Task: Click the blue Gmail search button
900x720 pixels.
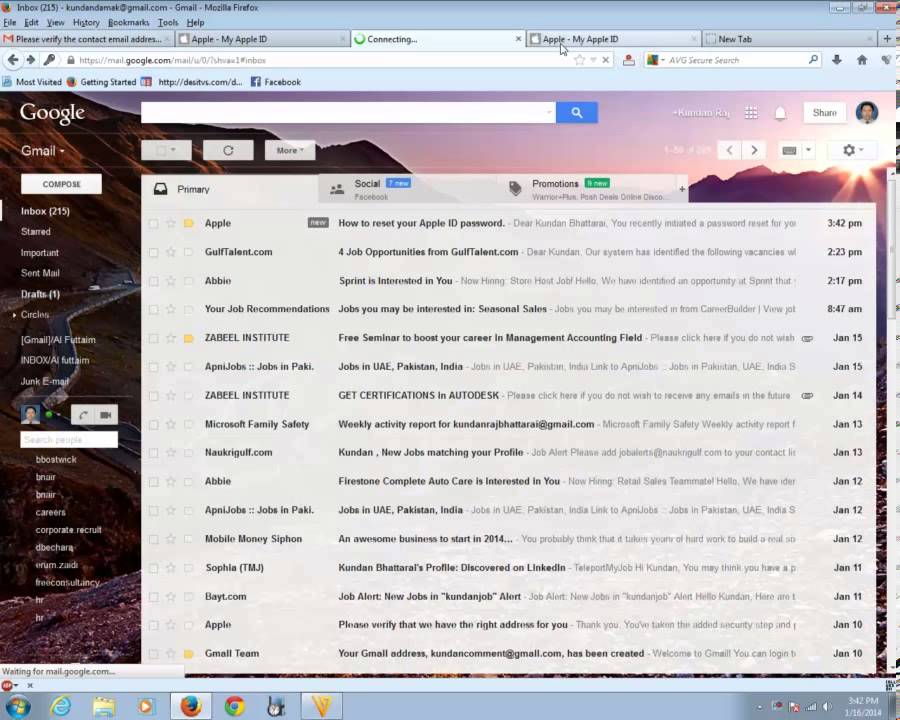Action: [577, 113]
